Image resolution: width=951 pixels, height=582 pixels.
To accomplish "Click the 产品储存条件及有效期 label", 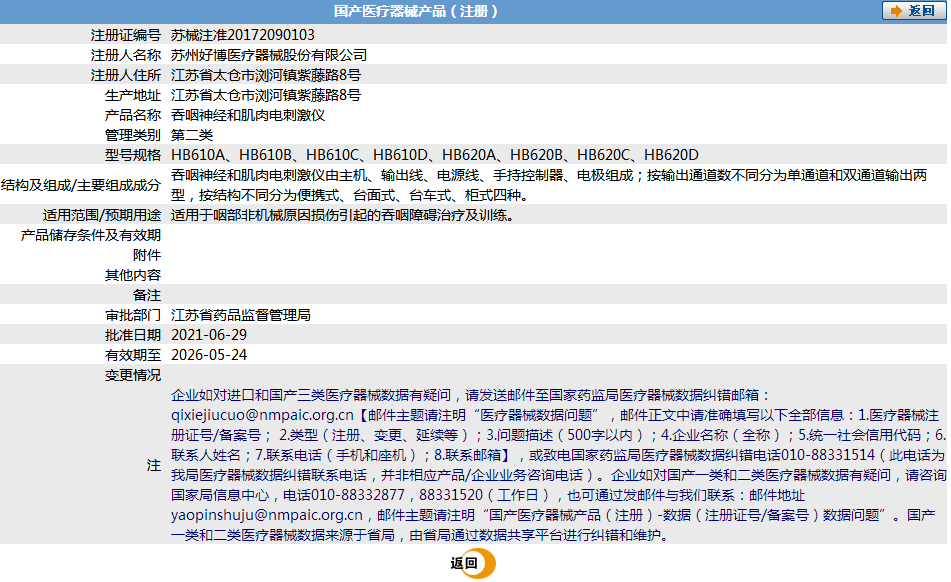I will point(91,235).
